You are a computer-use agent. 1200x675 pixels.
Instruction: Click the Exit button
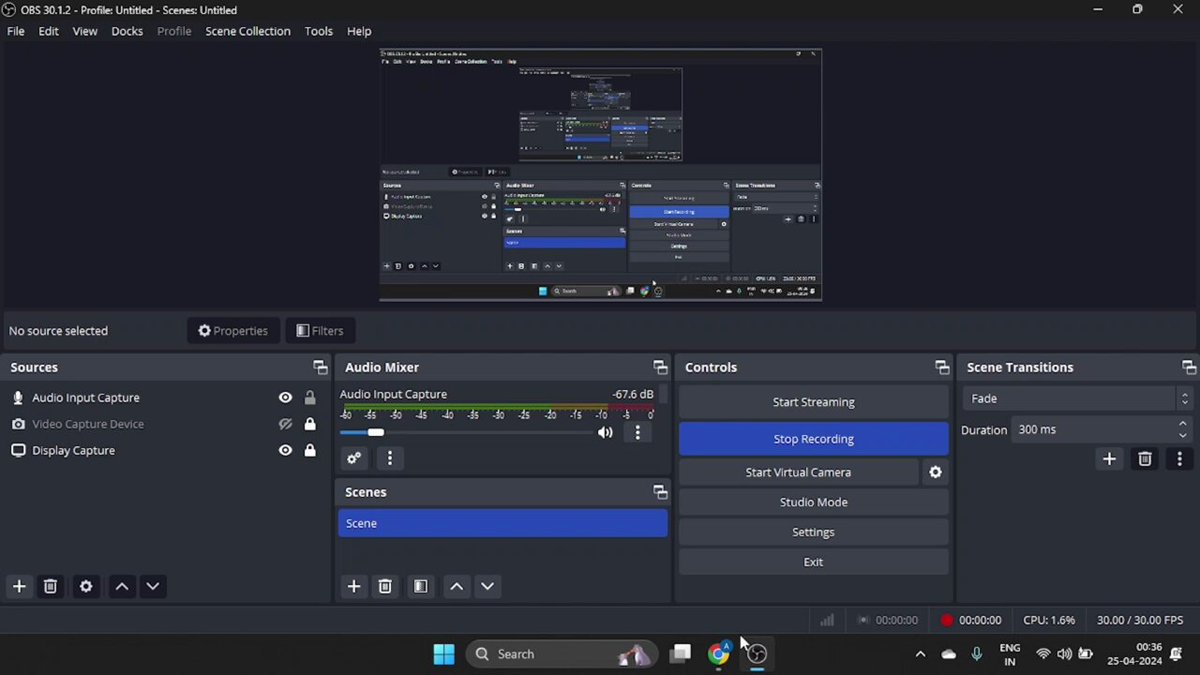[x=814, y=562]
